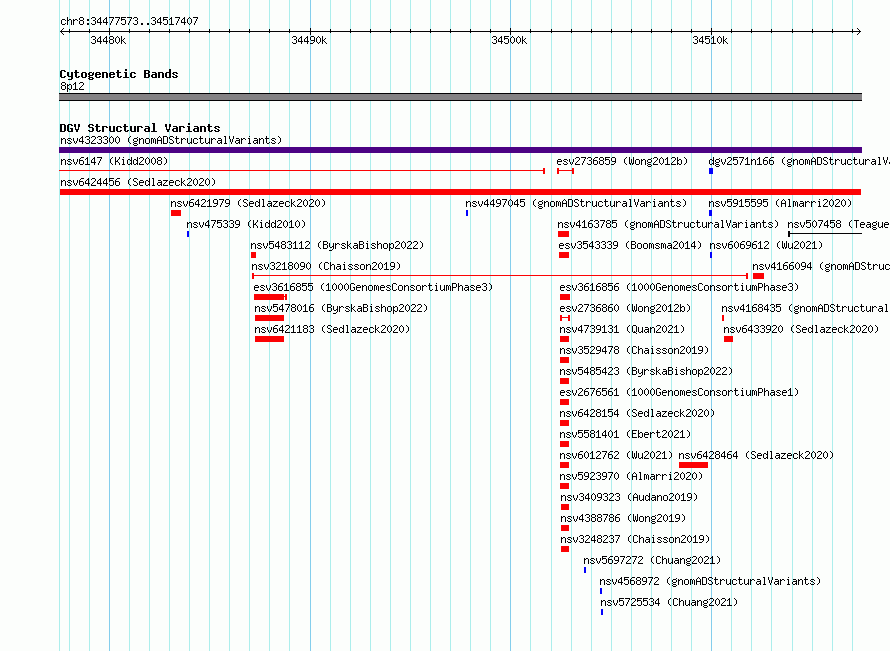Viewport: 890px width, 651px height.
Task: Click the DGV Structural Variants track title
Action: coord(140,128)
